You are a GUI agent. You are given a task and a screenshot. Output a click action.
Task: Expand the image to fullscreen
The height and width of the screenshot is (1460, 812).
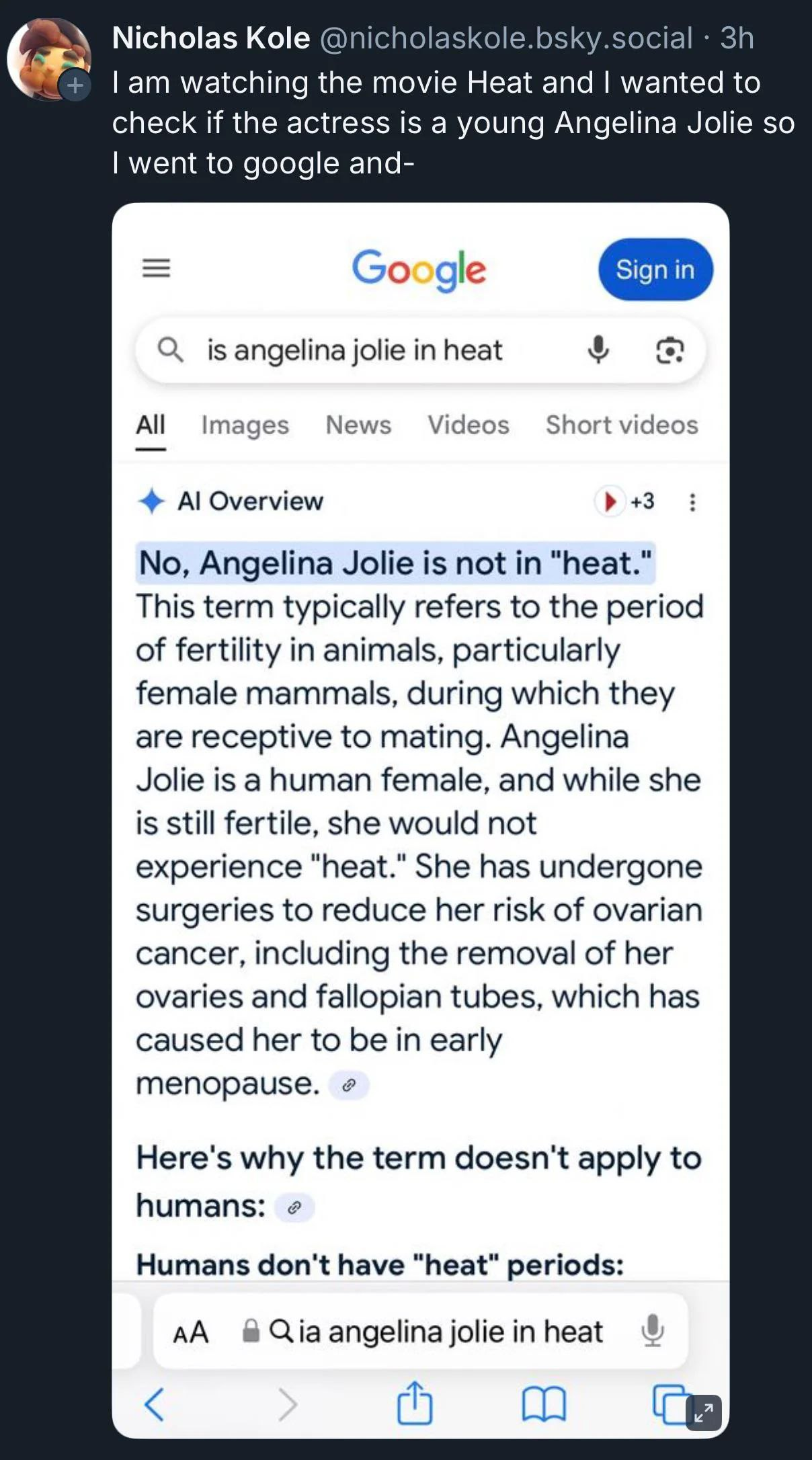pos(703,1413)
